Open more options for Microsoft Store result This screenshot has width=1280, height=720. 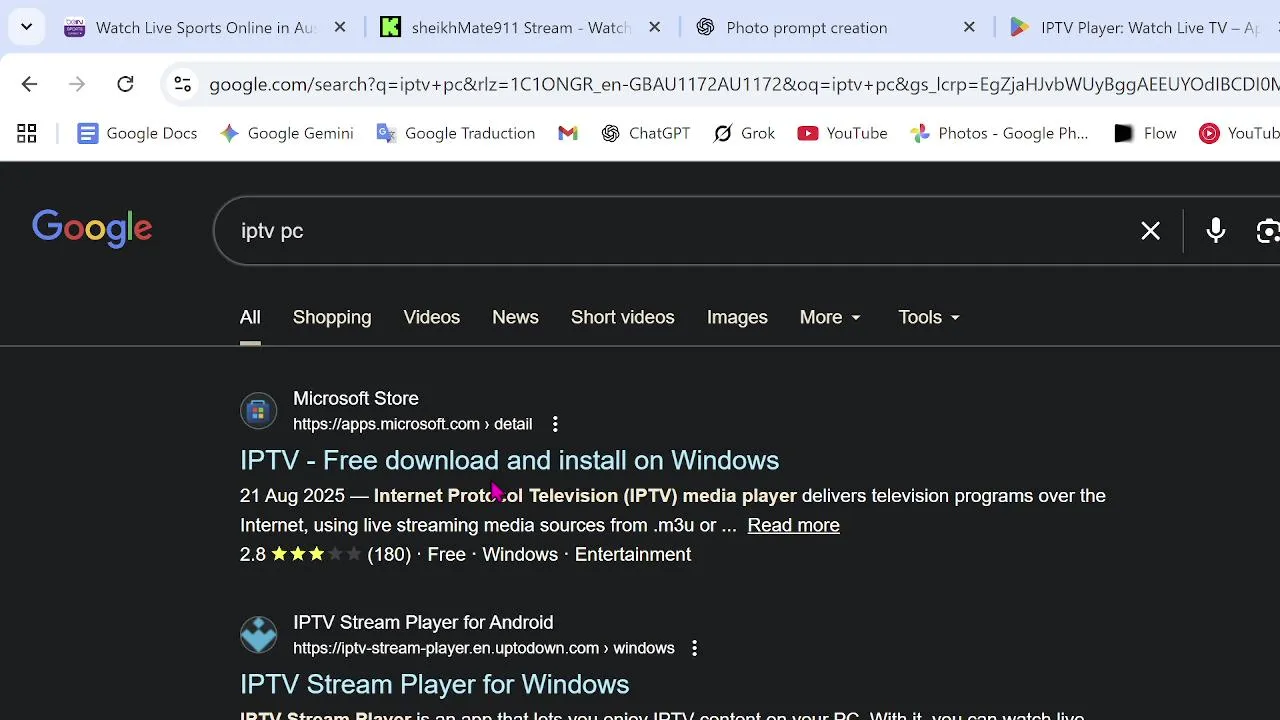(555, 424)
